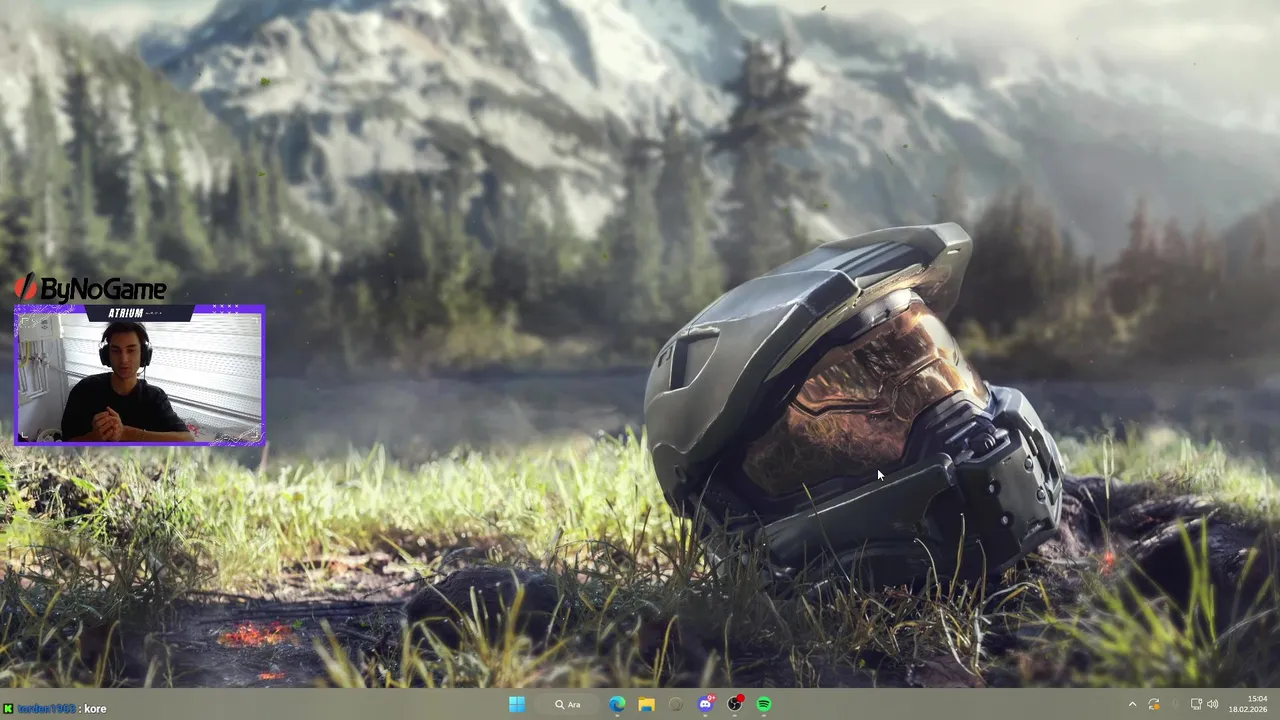The width and height of the screenshot is (1280, 720).
Task: Open File Explorer from the taskbar
Action: tap(646, 704)
